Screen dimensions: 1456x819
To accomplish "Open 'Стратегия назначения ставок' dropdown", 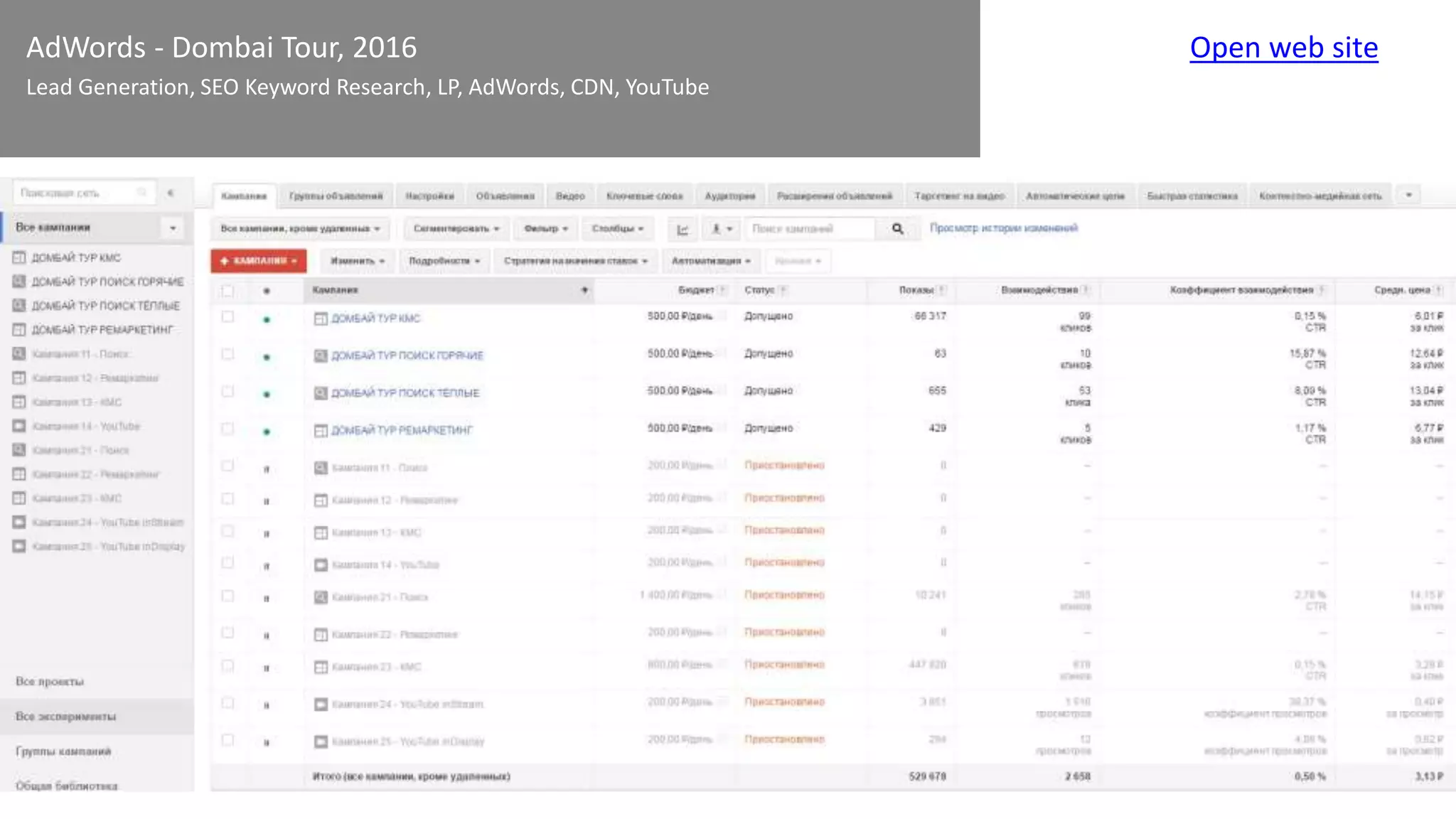I will pos(576,261).
